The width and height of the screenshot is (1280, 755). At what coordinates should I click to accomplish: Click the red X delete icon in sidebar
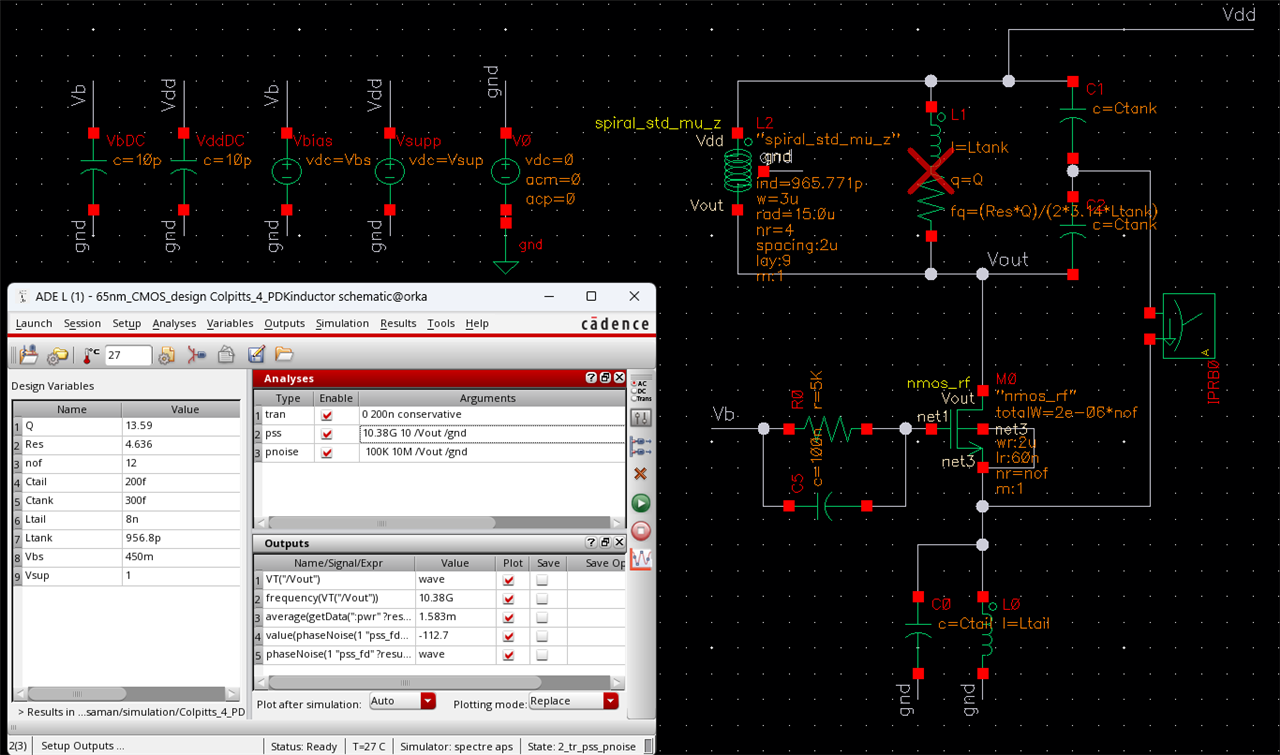coord(641,473)
